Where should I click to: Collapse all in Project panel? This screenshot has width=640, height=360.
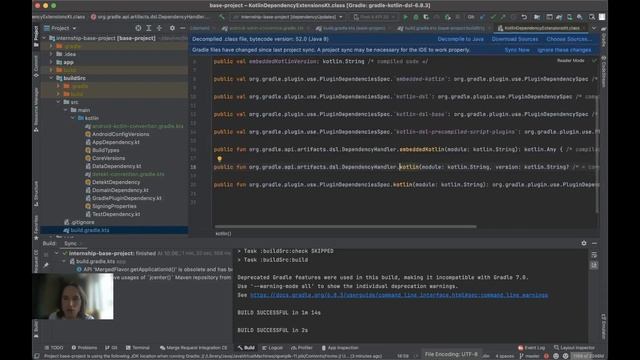[x=159, y=28]
